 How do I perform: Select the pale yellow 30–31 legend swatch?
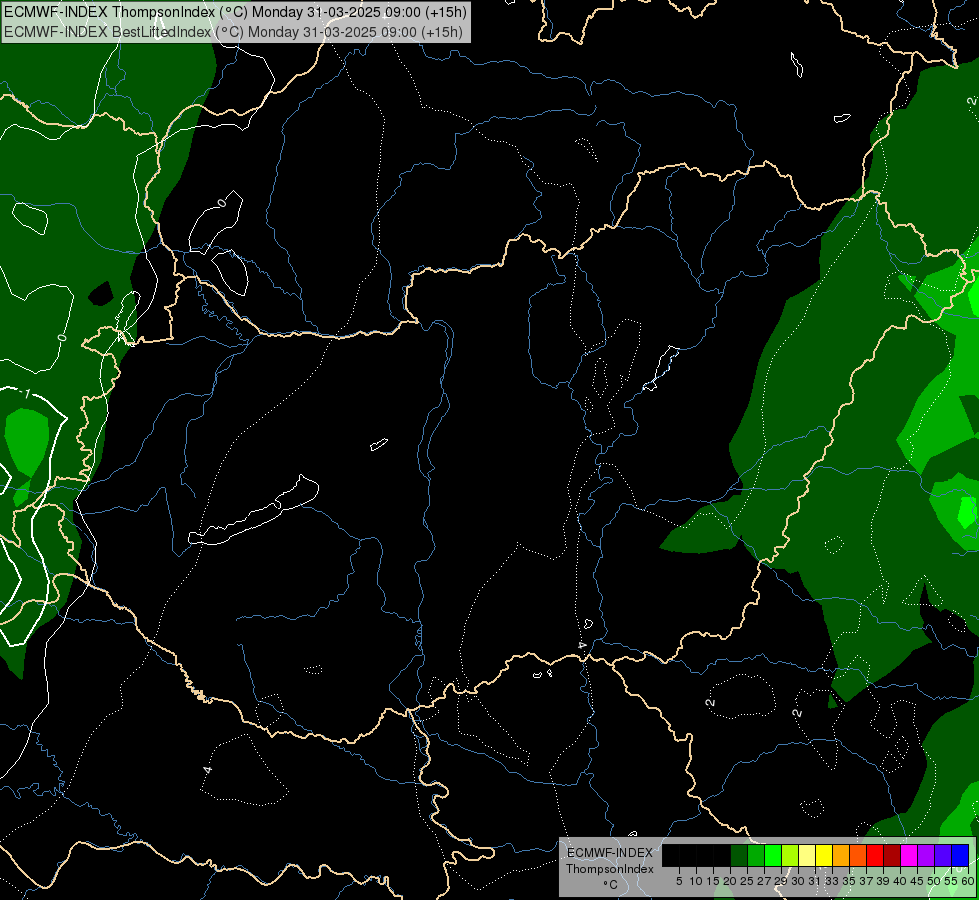tap(807, 855)
